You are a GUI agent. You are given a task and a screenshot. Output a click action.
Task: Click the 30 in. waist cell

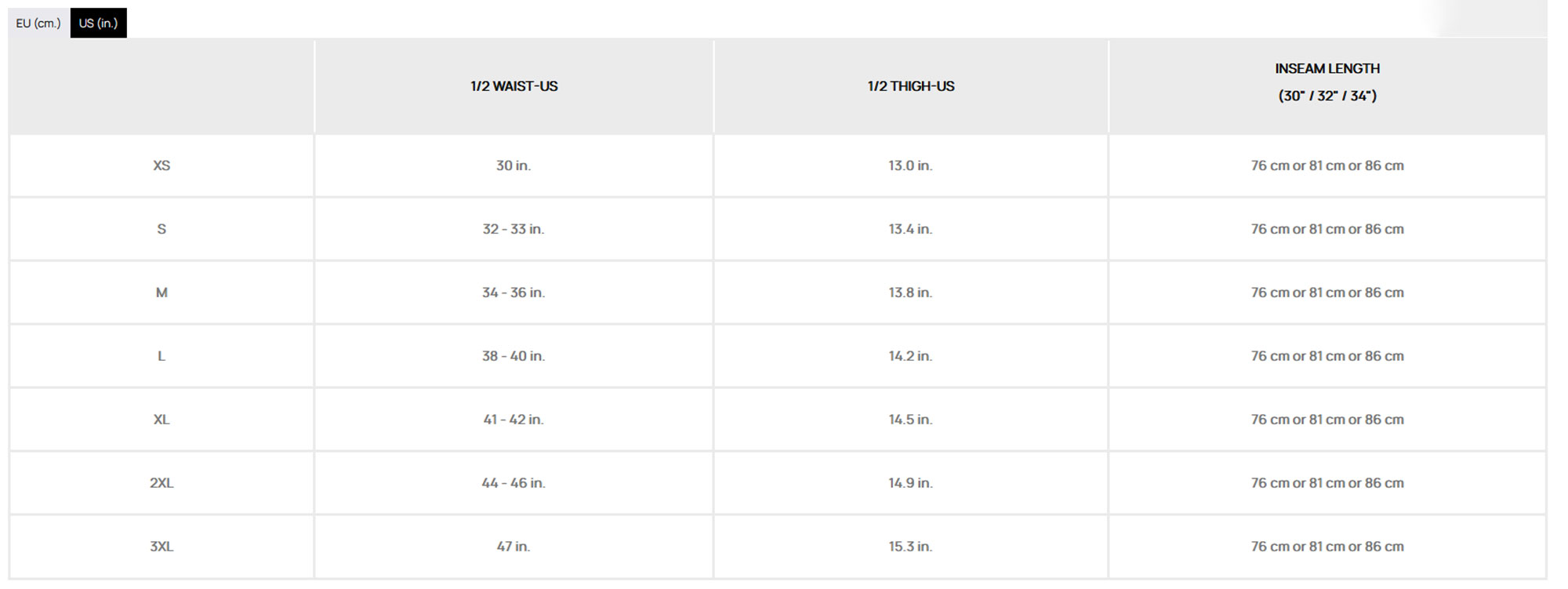tap(514, 165)
